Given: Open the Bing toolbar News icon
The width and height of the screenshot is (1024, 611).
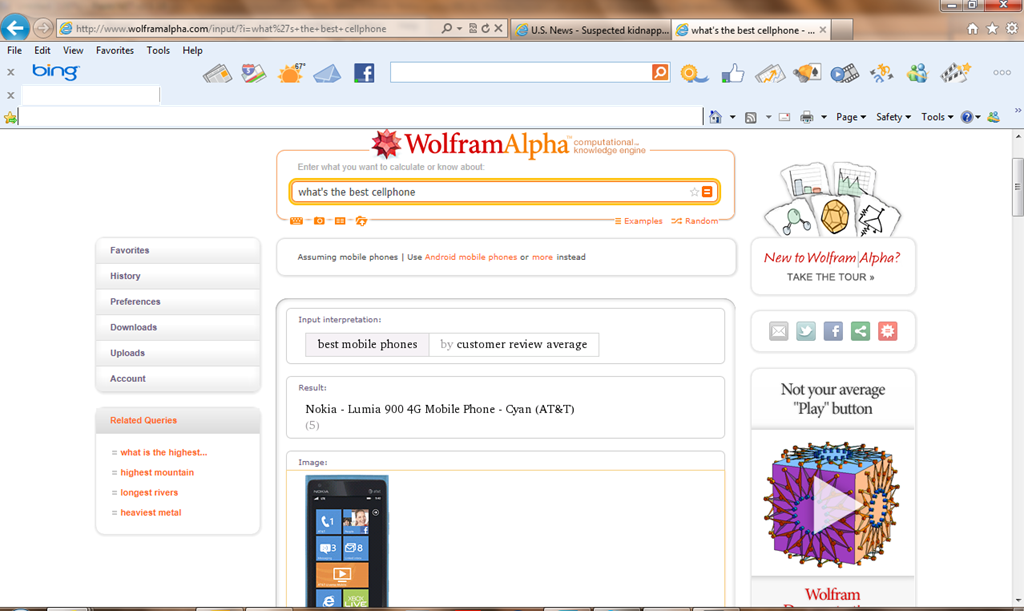Looking at the screenshot, I should point(217,73).
